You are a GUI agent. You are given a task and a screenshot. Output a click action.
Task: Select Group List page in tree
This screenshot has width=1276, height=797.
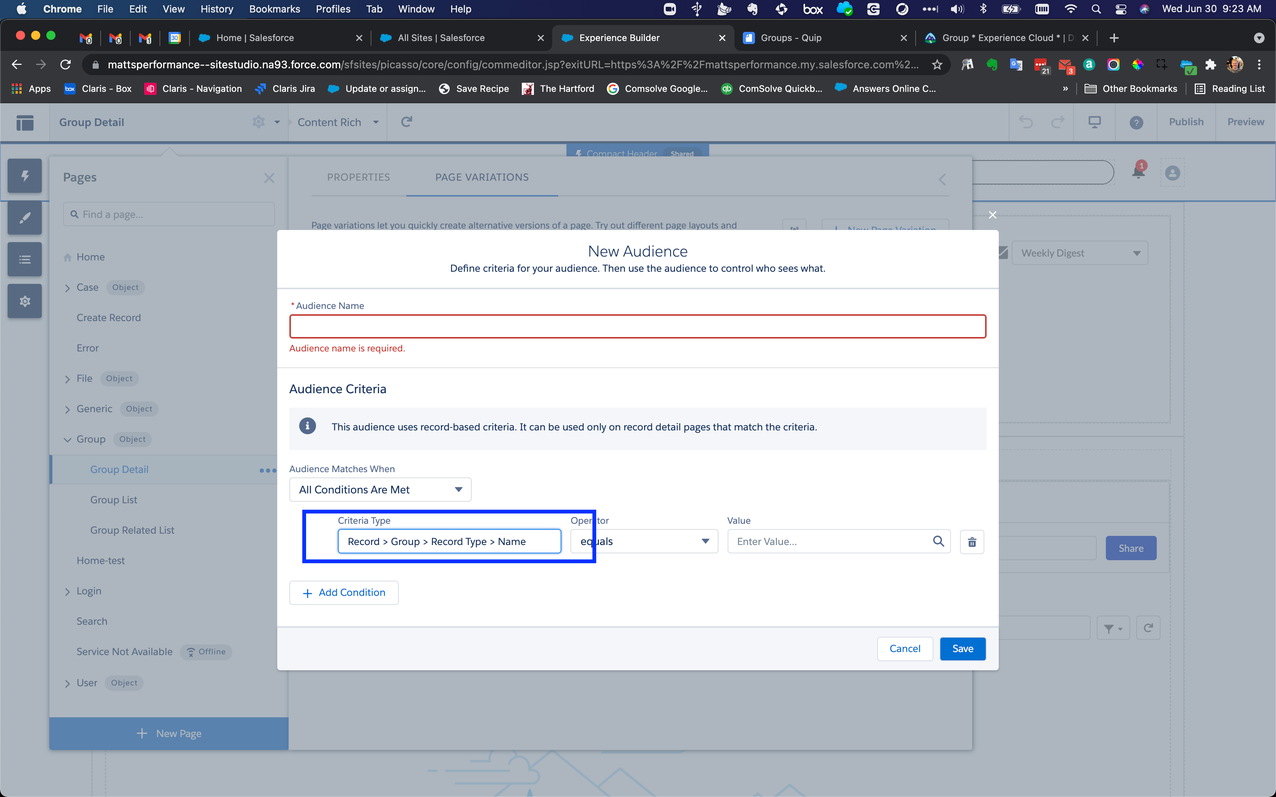coord(114,500)
